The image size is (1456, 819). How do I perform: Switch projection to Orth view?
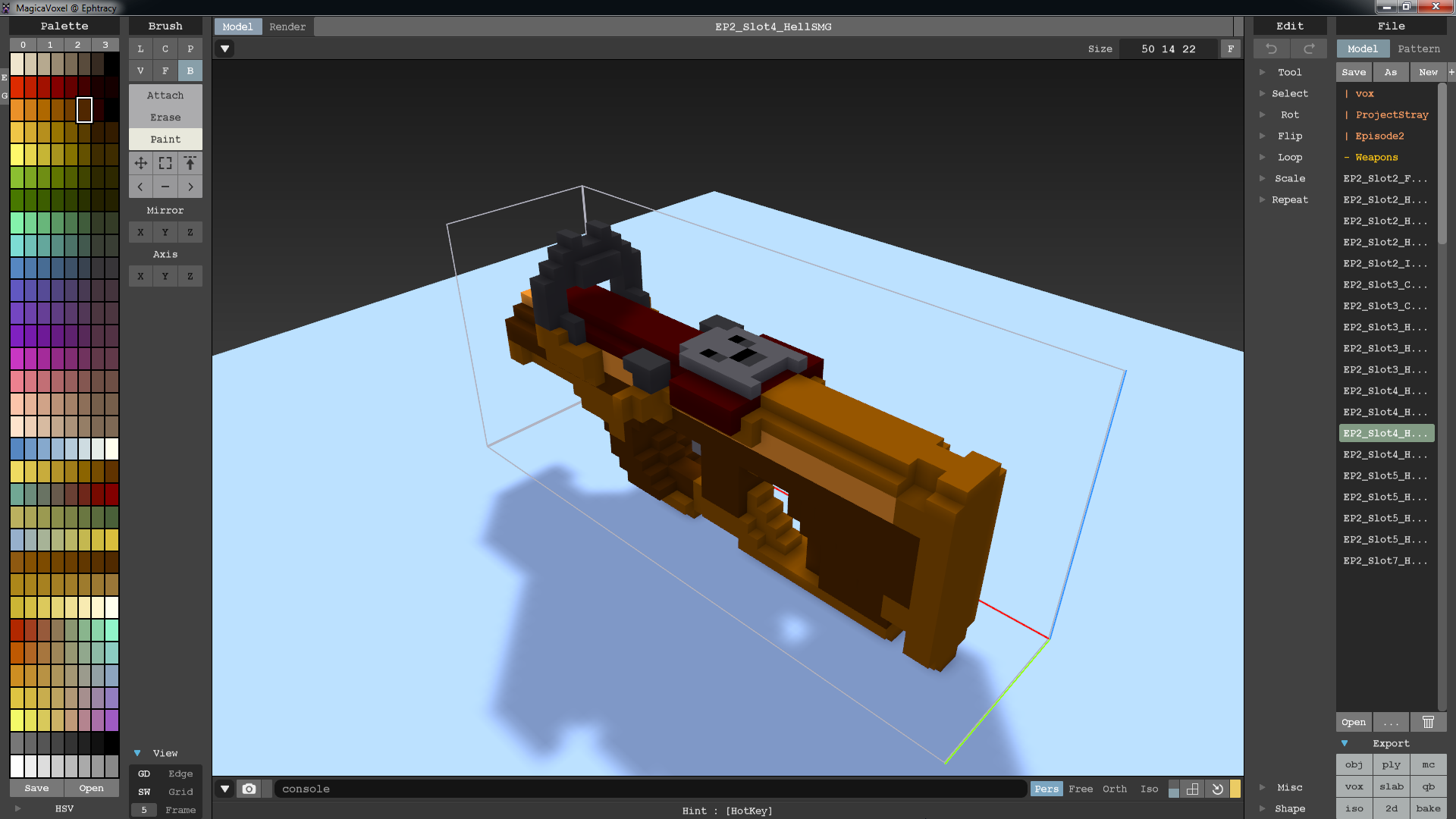point(1114,789)
